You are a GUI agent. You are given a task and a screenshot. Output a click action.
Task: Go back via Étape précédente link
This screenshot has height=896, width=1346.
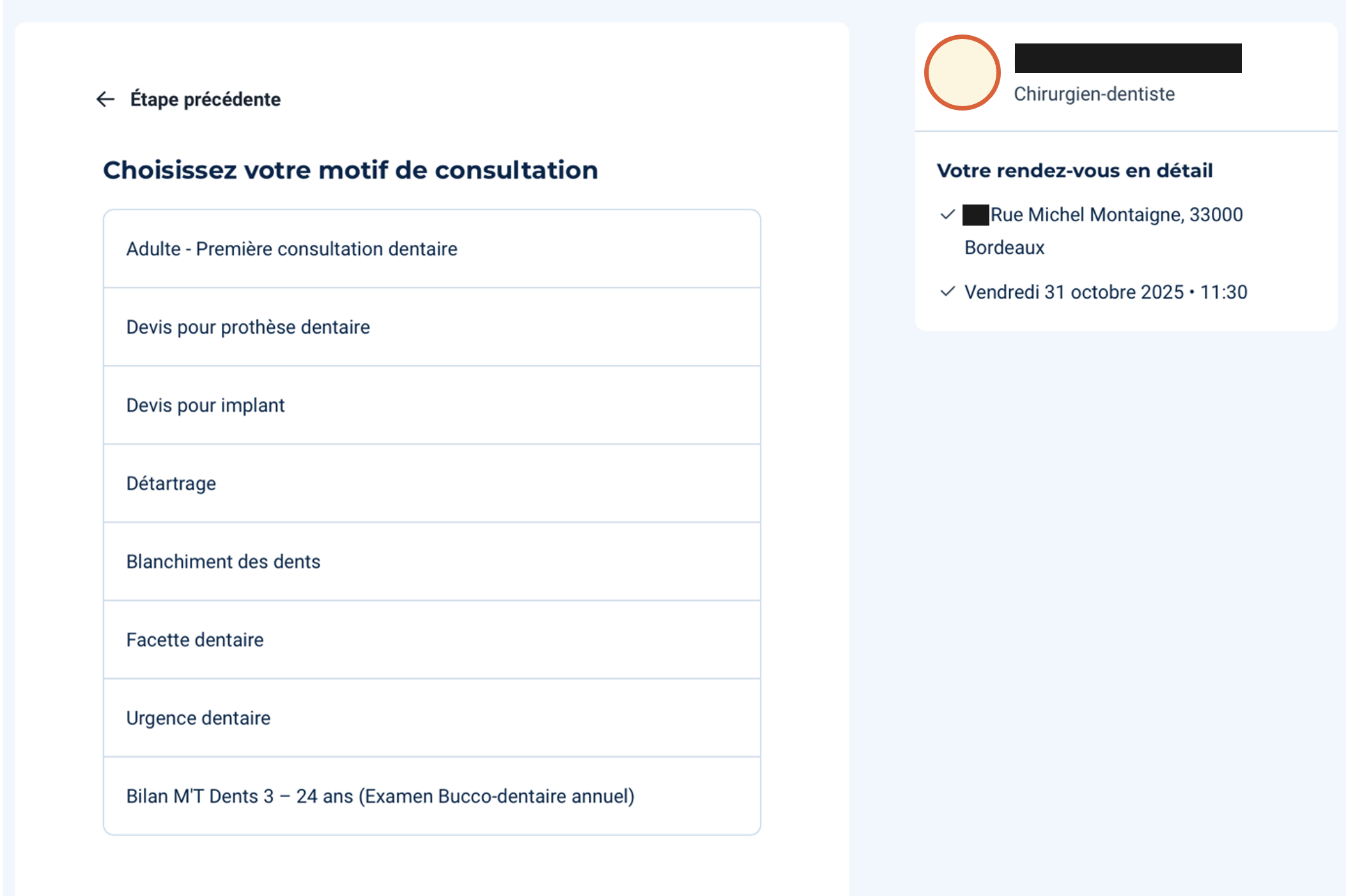pyautogui.click(x=205, y=99)
